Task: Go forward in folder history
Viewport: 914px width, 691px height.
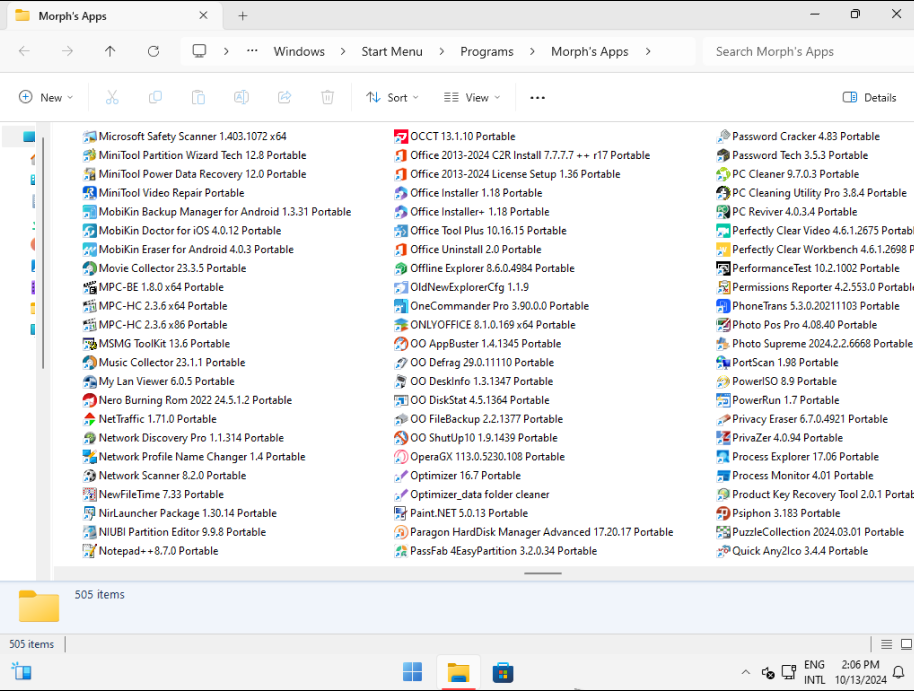Action: [68, 51]
